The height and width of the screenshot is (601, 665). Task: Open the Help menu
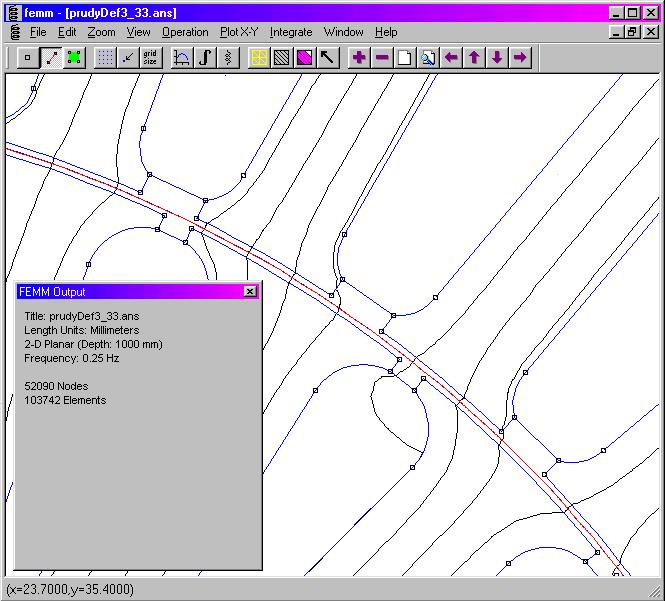pyautogui.click(x=386, y=32)
